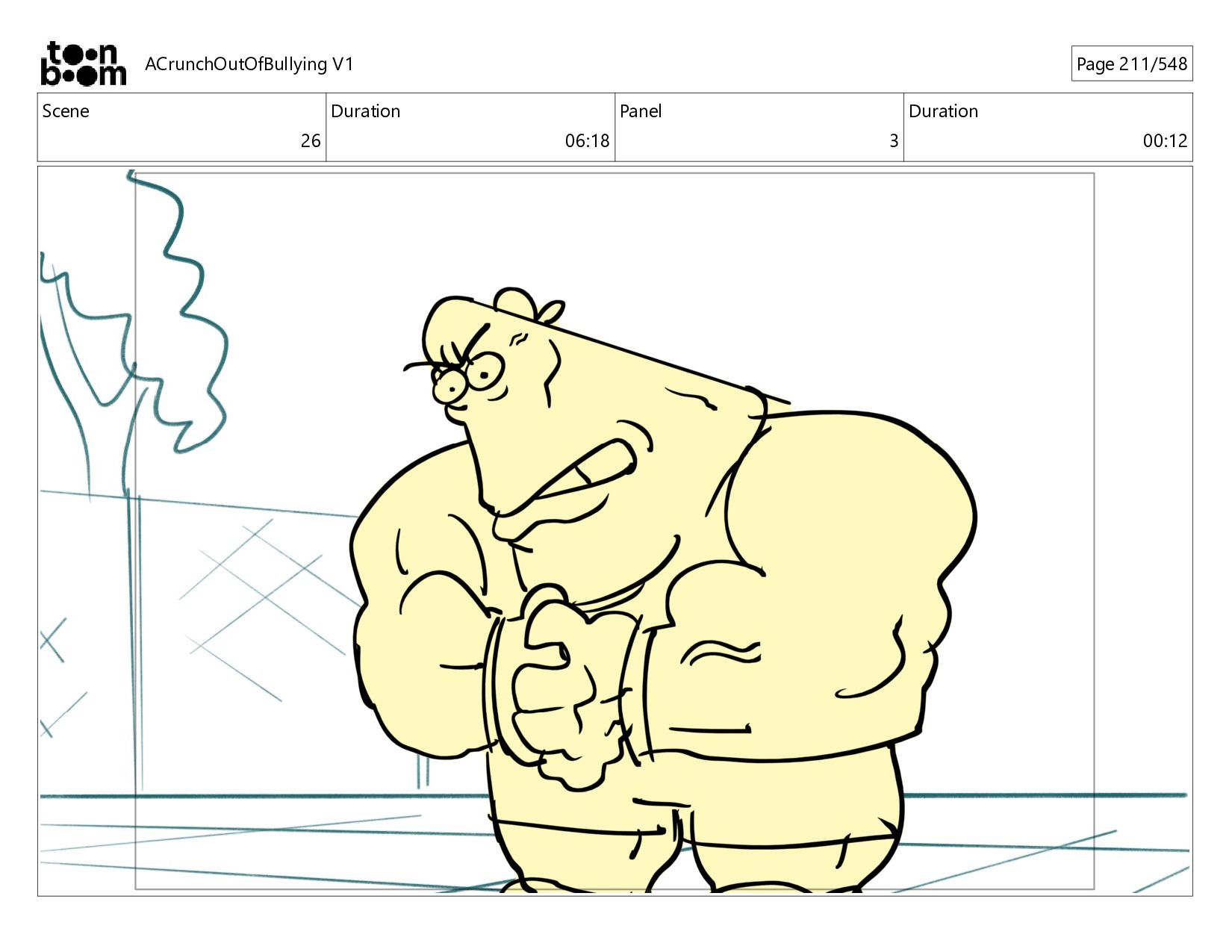The image size is (1232, 952).
Task: Click the Scene label
Action: pos(66,111)
